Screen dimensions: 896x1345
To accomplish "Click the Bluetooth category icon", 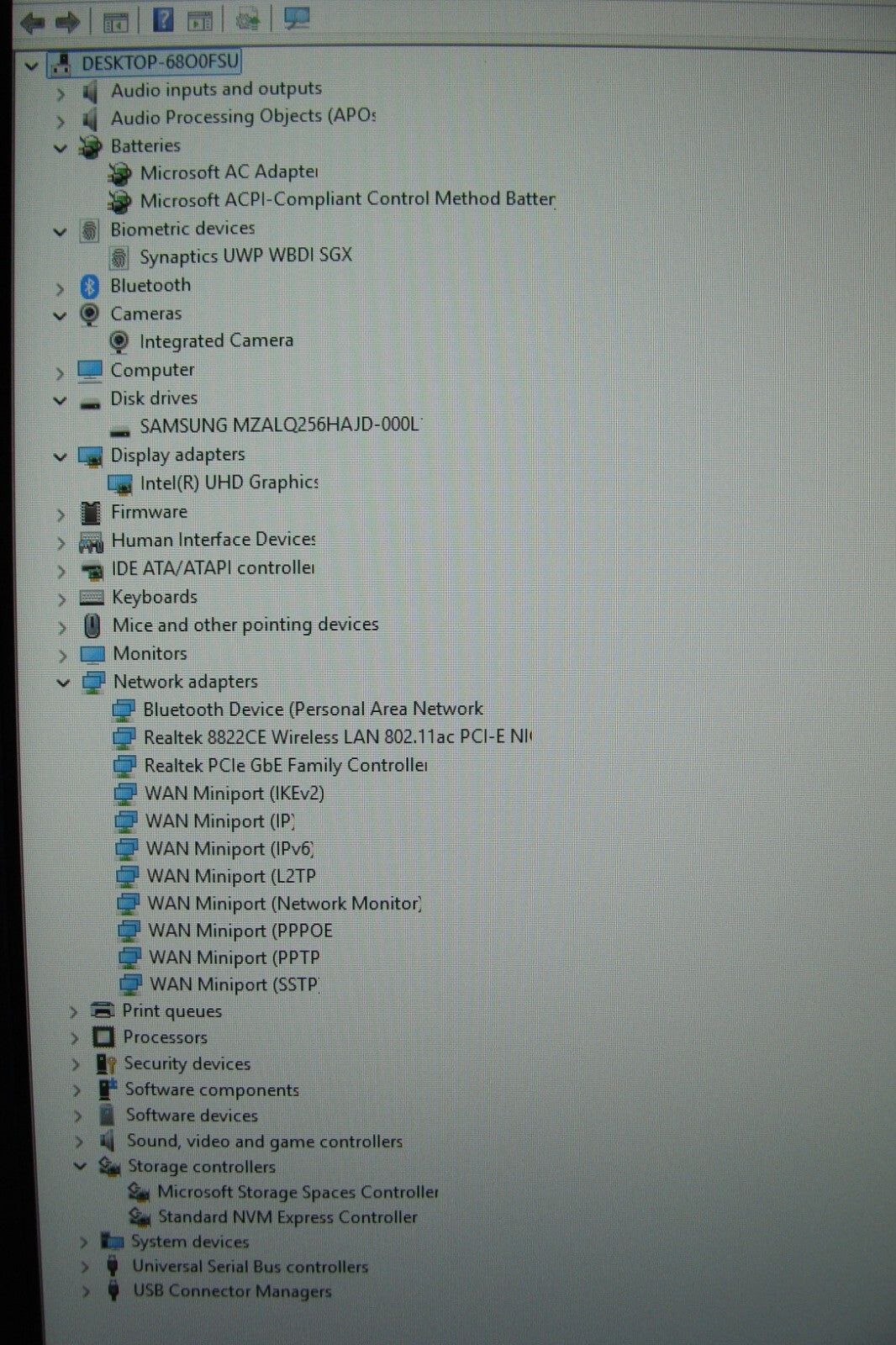I will pyautogui.click(x=89, y=287).
